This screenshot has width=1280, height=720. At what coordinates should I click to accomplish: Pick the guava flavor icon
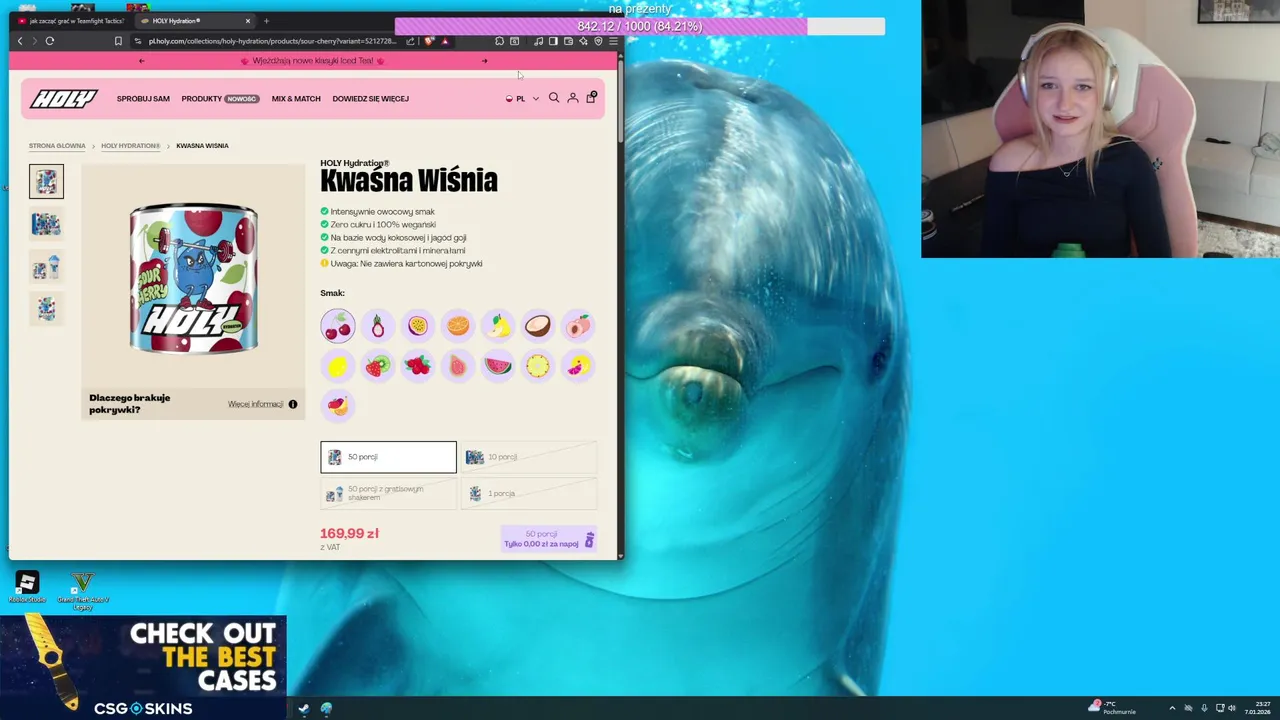click(458, 366)
